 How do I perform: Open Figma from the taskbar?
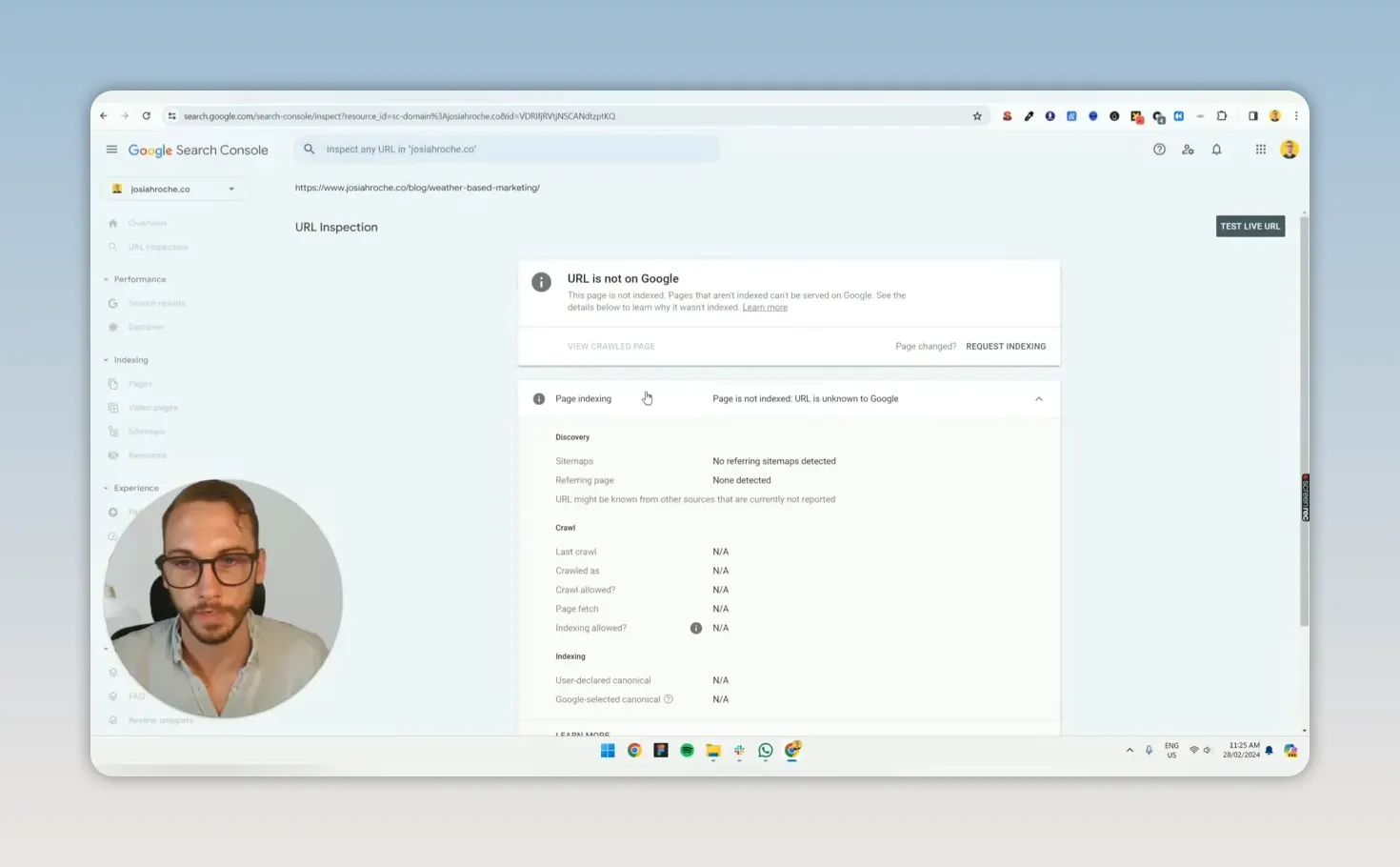(660, 751)
